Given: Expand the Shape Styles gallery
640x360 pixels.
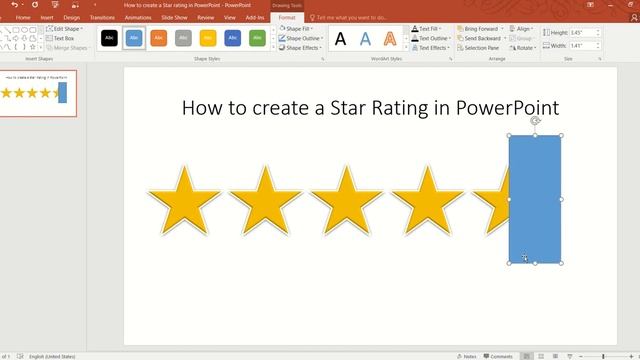Looking at the screenshot, I should tap(273, 48).
